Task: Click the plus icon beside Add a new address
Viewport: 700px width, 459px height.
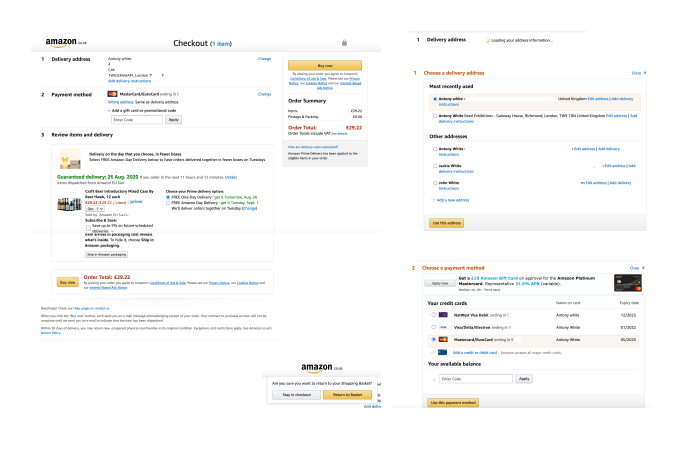Action: tap(435, 200)
